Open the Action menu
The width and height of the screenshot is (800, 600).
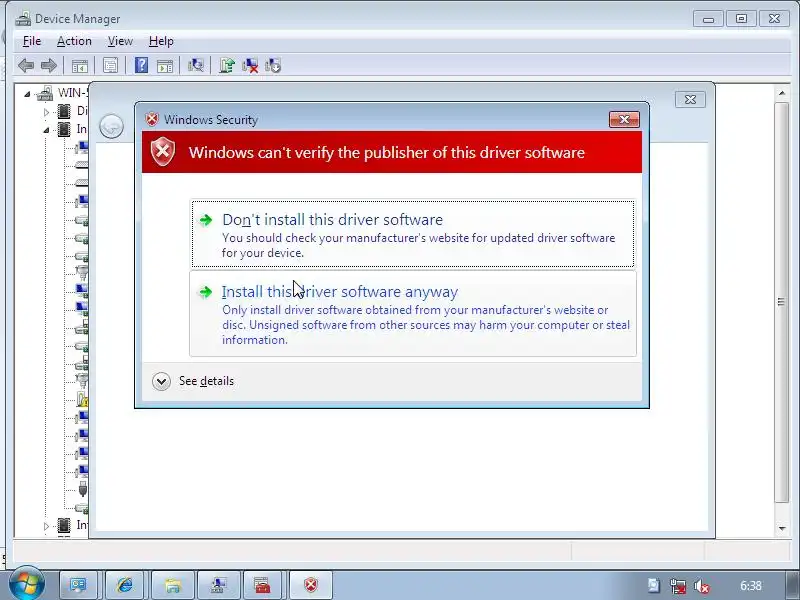tap(74, 41)
